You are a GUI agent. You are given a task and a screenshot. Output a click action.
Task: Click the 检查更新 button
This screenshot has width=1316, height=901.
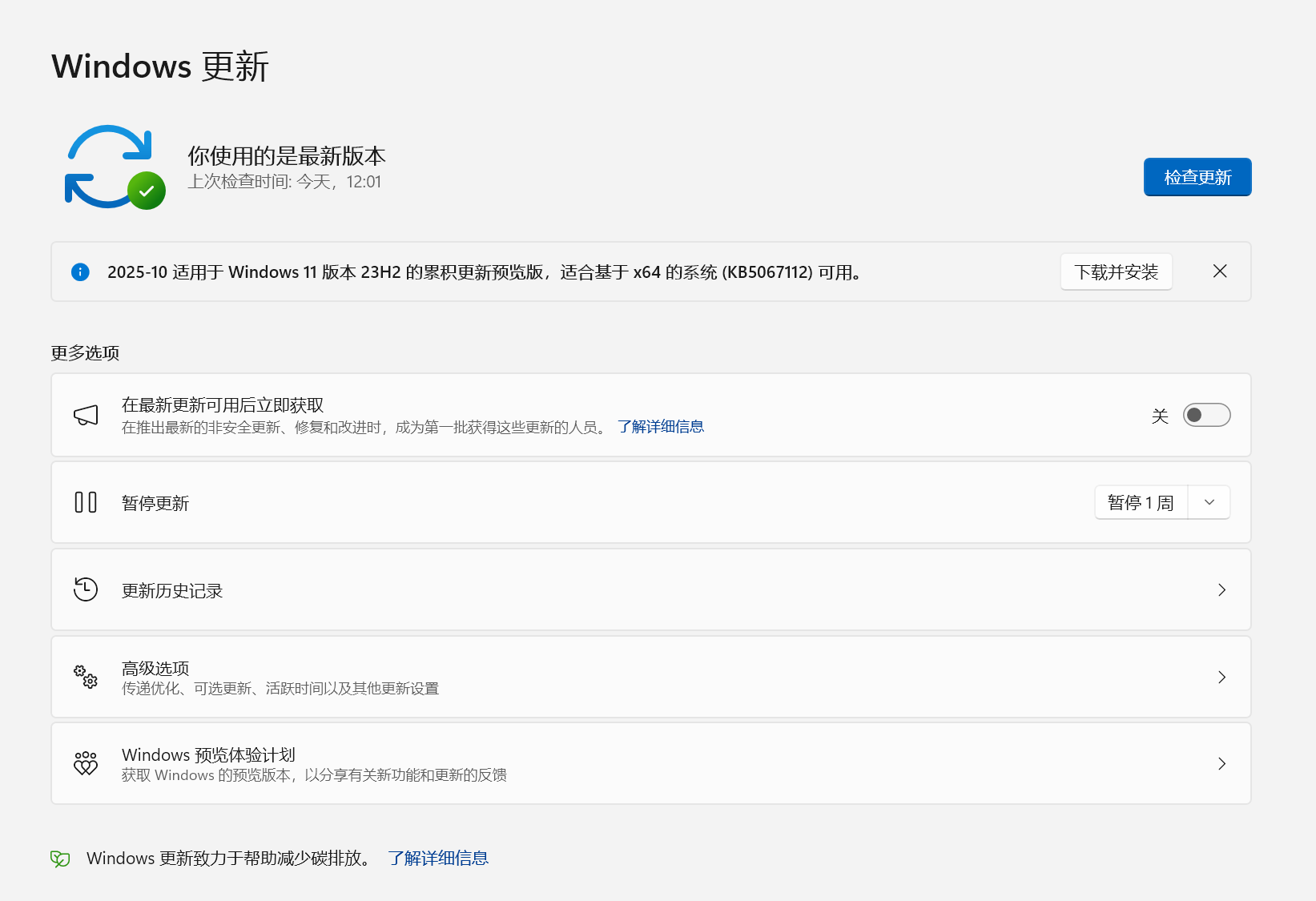(x=1197, y=177)
